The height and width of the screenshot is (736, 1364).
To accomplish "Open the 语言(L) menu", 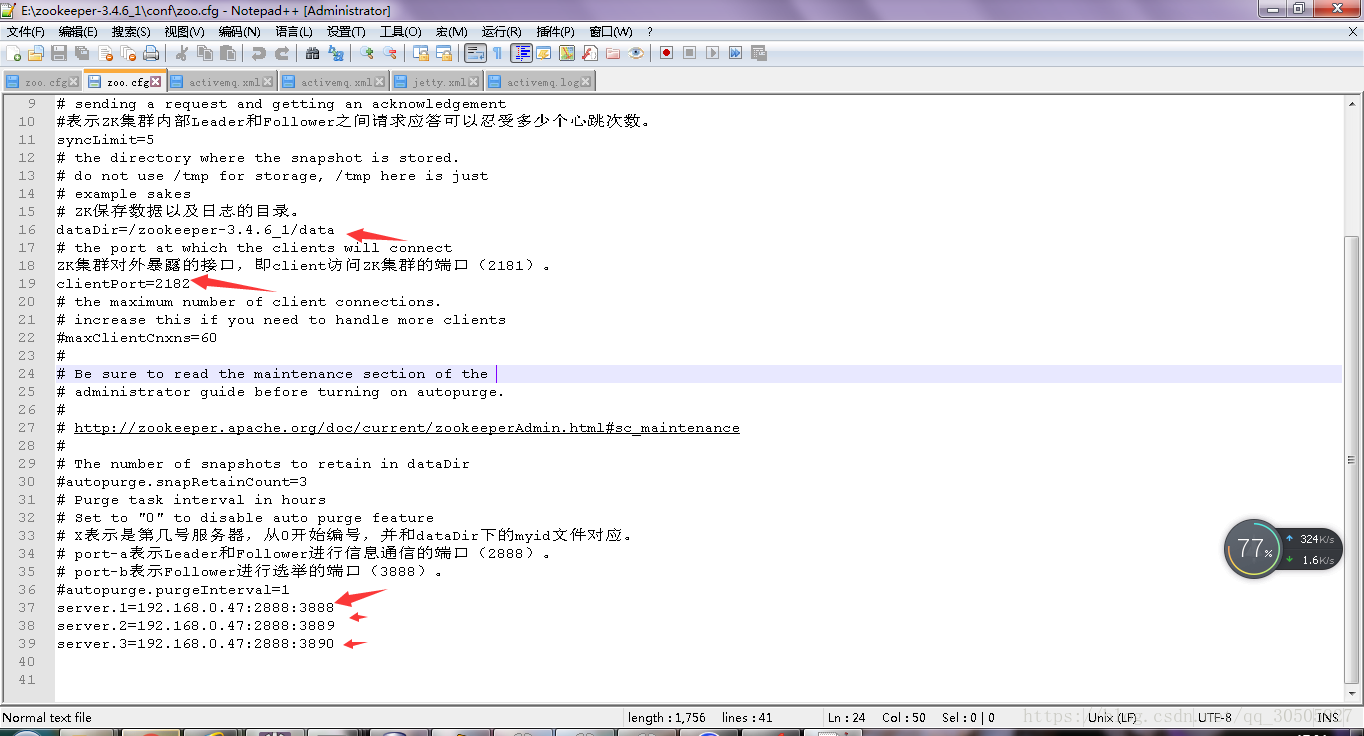I will point(294,32).
